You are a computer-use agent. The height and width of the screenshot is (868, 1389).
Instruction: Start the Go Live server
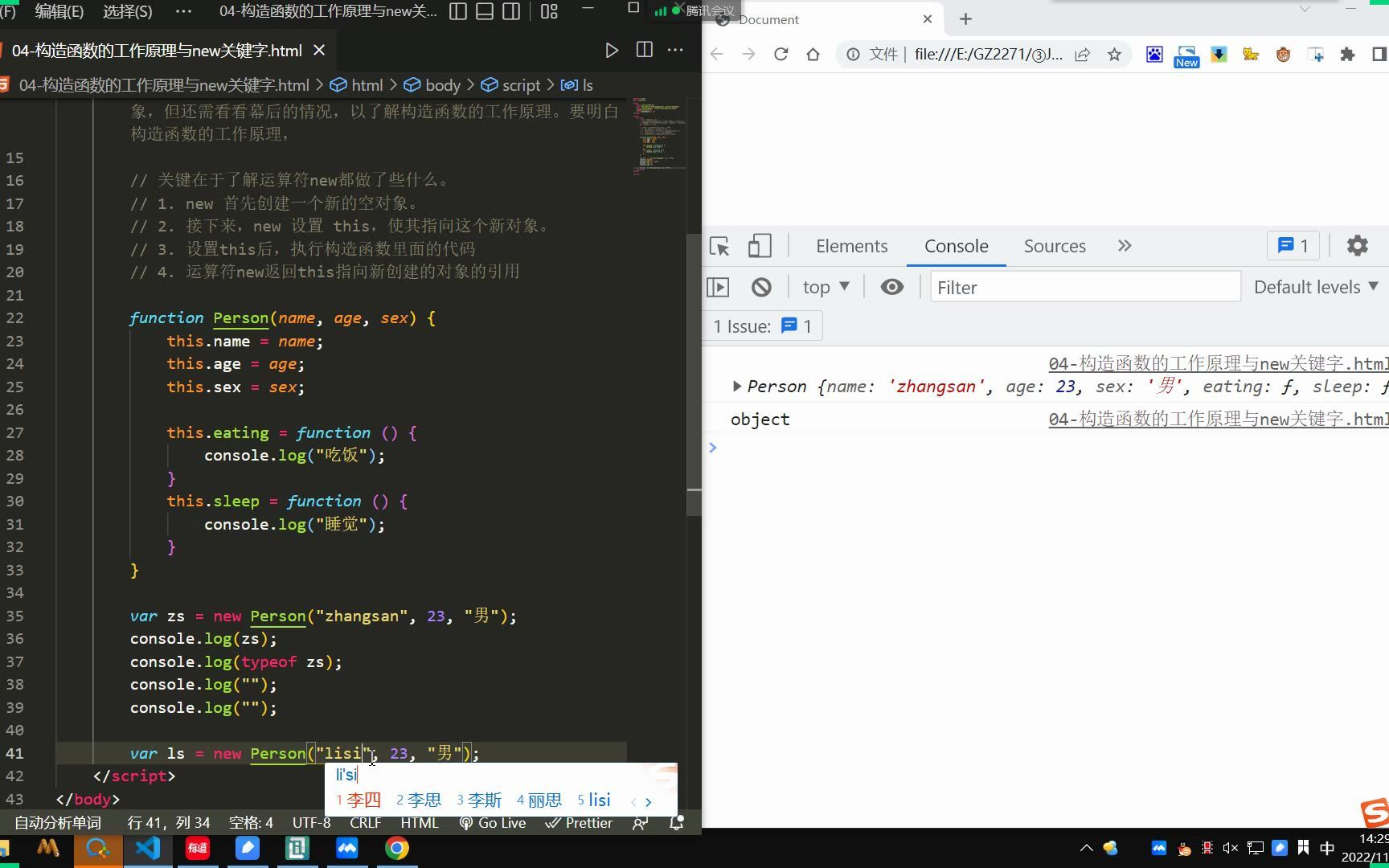coord(492,822)
